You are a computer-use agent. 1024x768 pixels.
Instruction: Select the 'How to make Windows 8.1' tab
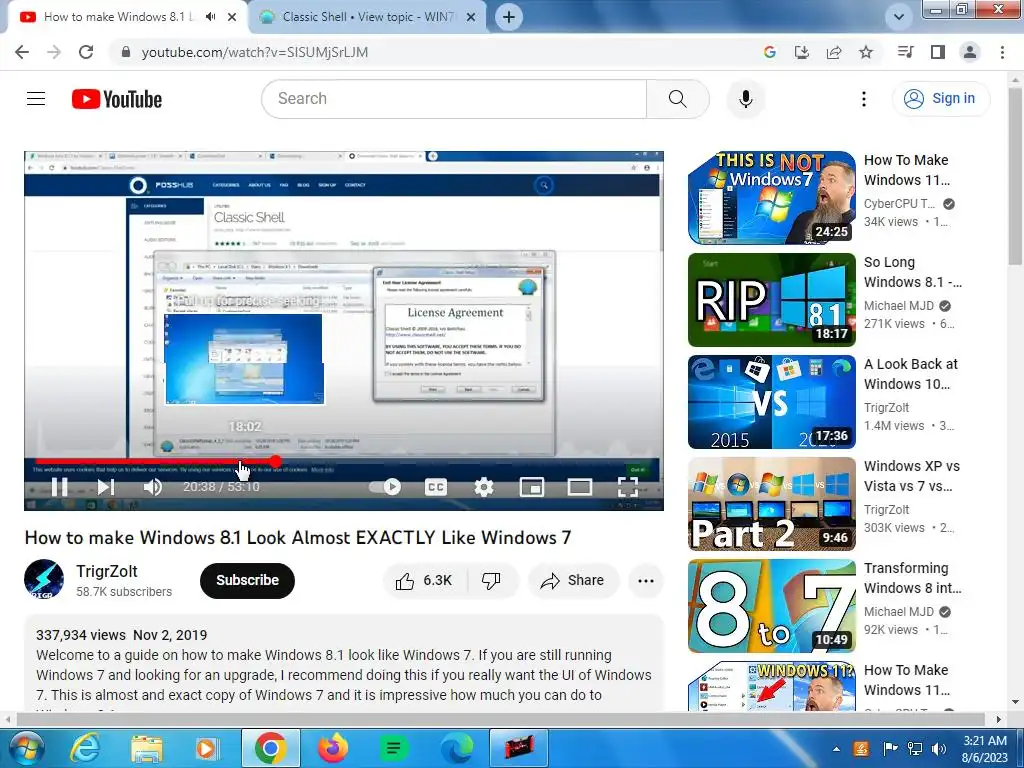(x=118, y=17)
